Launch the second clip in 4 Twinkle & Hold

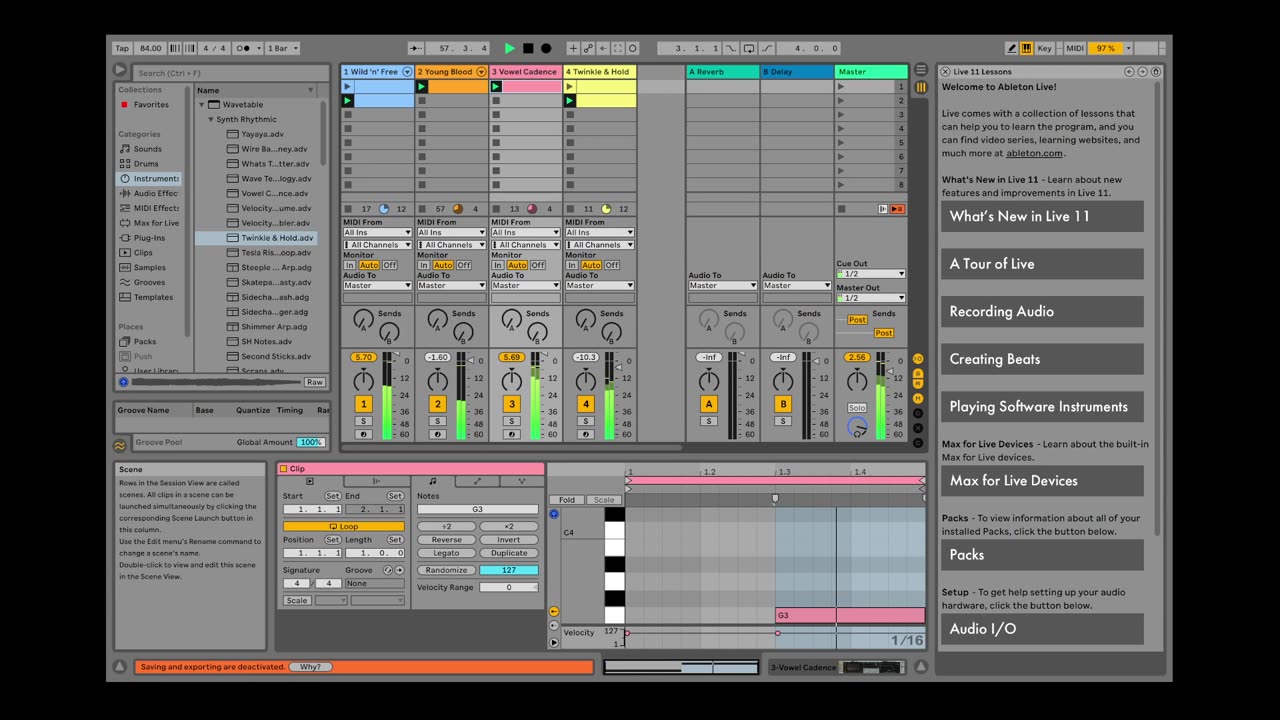570,101
